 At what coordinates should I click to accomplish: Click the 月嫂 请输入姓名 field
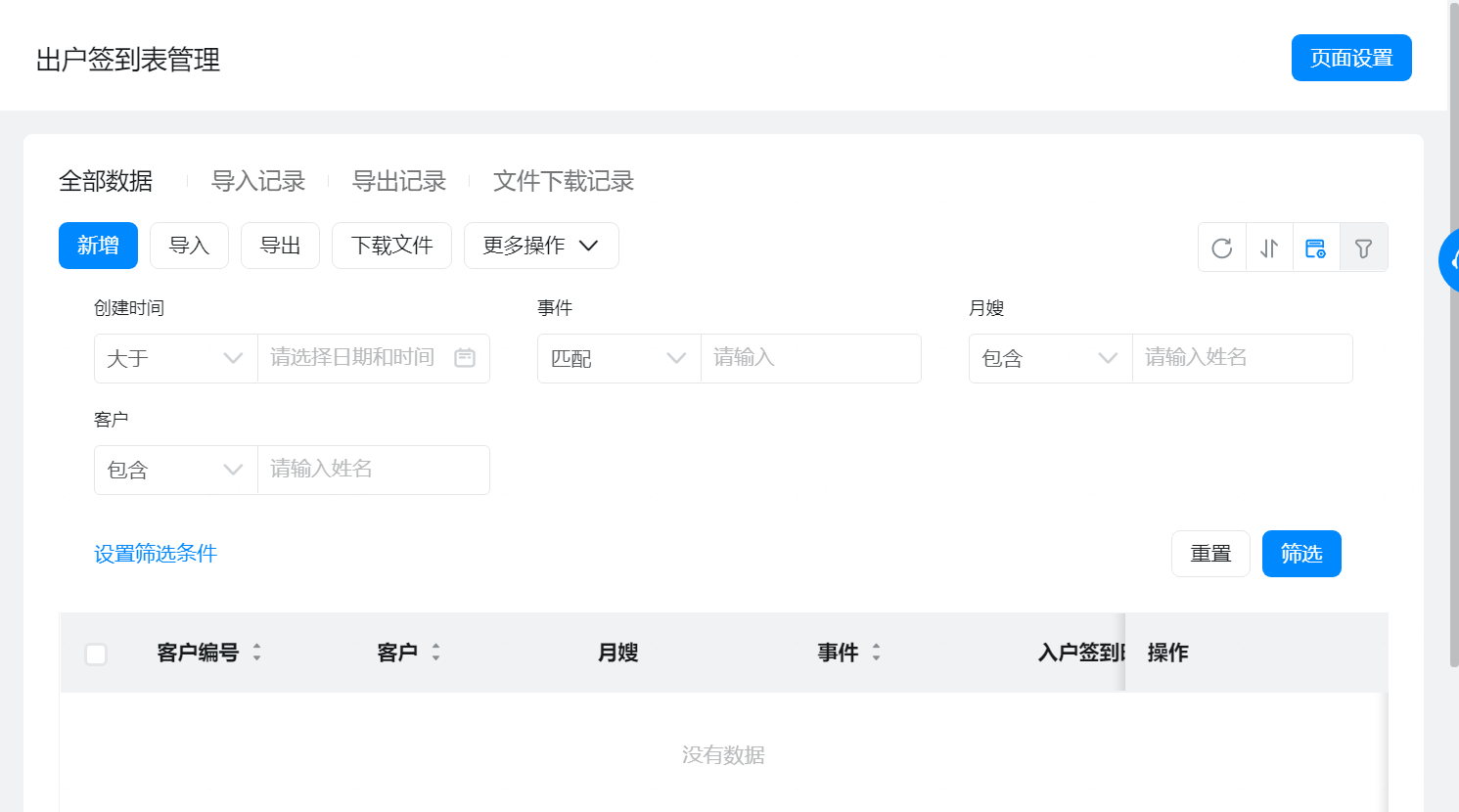click(1243, 358)
